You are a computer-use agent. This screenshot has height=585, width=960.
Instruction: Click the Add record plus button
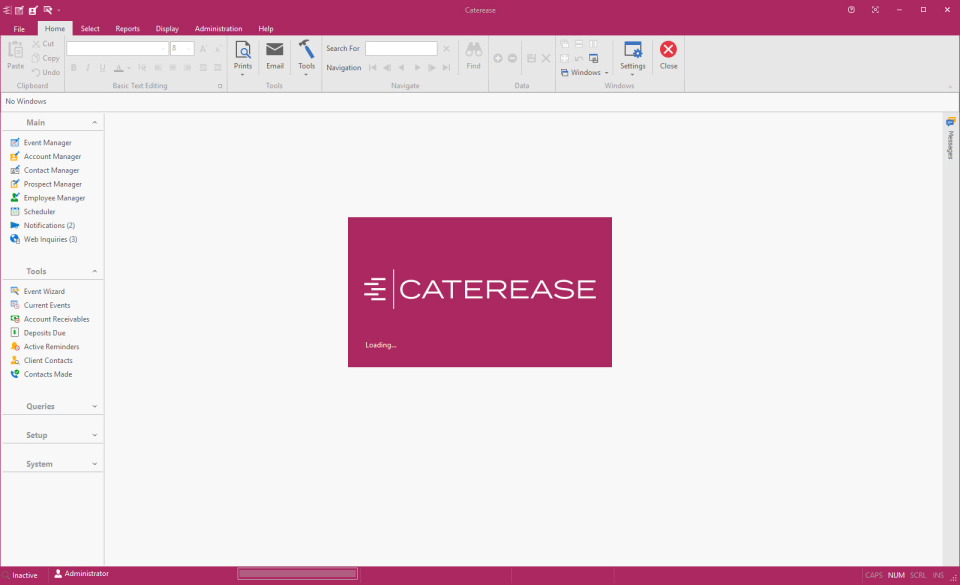click(x=498, y=58)
